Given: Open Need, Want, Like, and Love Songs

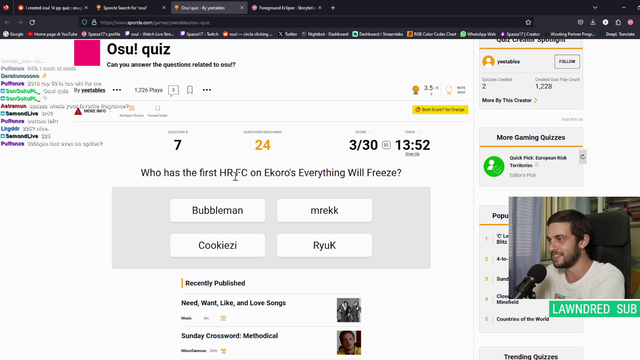Looking at the screenshot, I should pos(233,303).
